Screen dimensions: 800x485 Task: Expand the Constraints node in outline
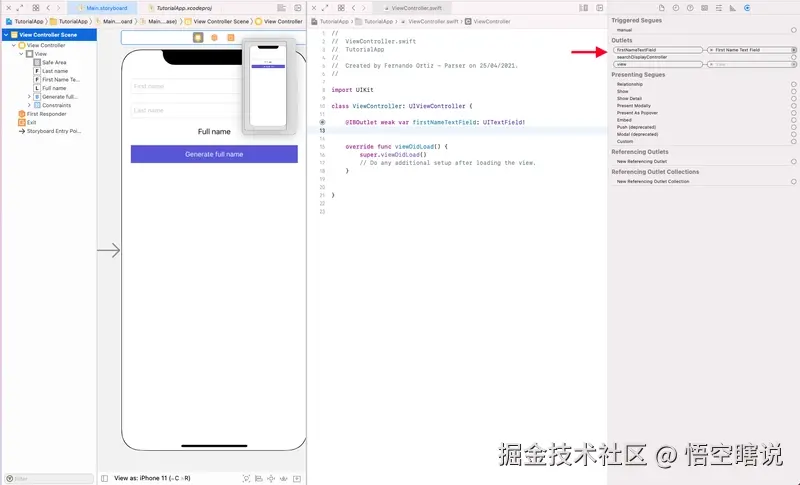click(29, 105)
